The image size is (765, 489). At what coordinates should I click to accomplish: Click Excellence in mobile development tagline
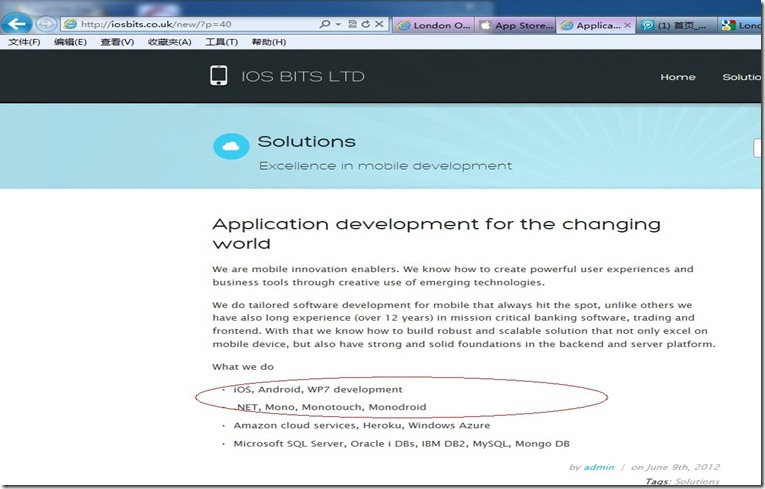[x=385, y=166]
